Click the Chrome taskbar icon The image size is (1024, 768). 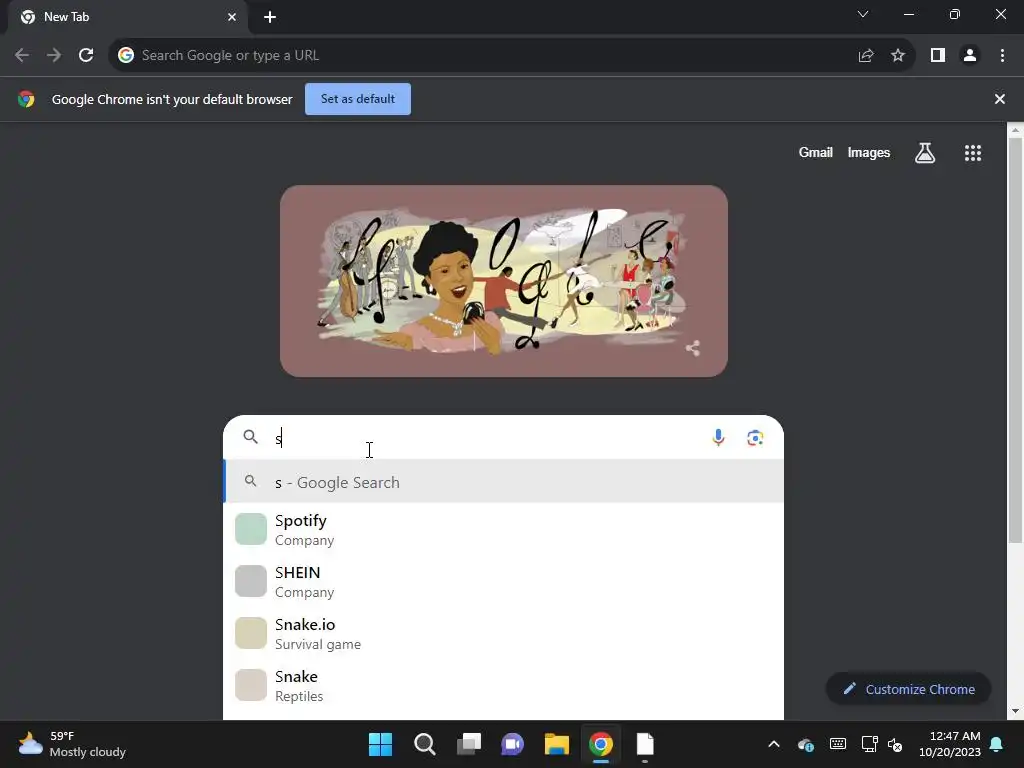(601, 744)
